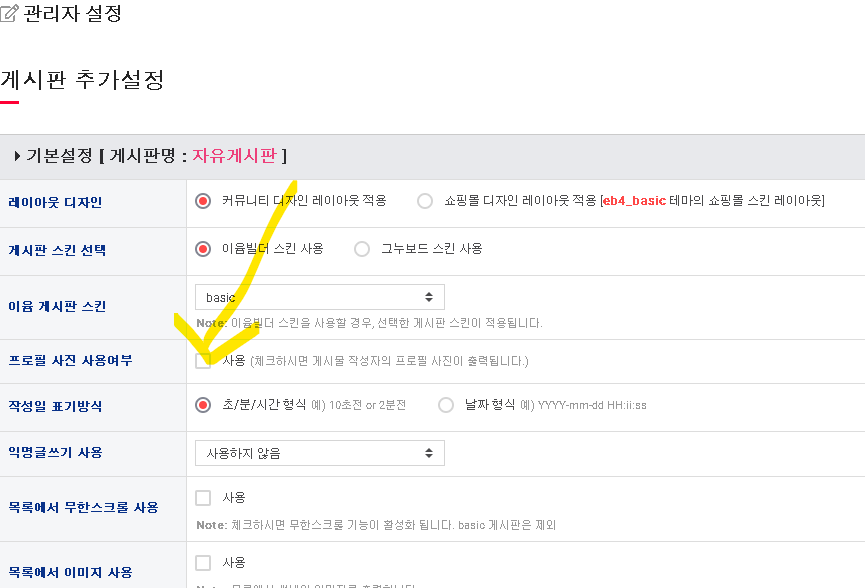The width and height of the screenshot is (865, 588).
Task: Enable 목록에서 무한스크롤 사용 checkbox
Action: click(x=203, y=498)
